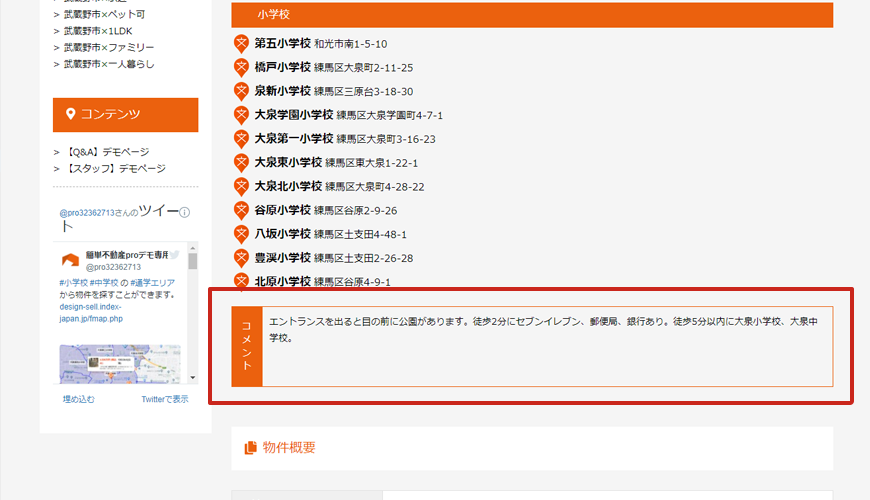
Task: Click the school pin icon beside 泉新小学校
Action: (241, 91)
